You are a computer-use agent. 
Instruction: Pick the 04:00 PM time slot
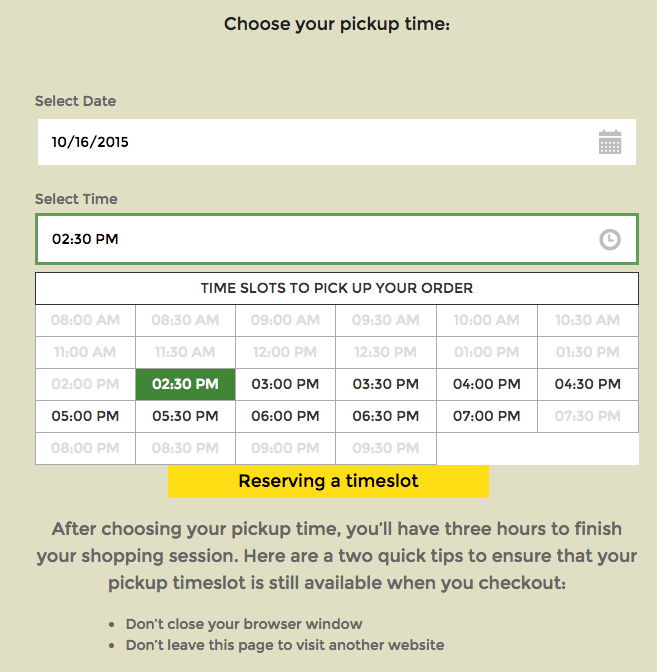(487, 384)
